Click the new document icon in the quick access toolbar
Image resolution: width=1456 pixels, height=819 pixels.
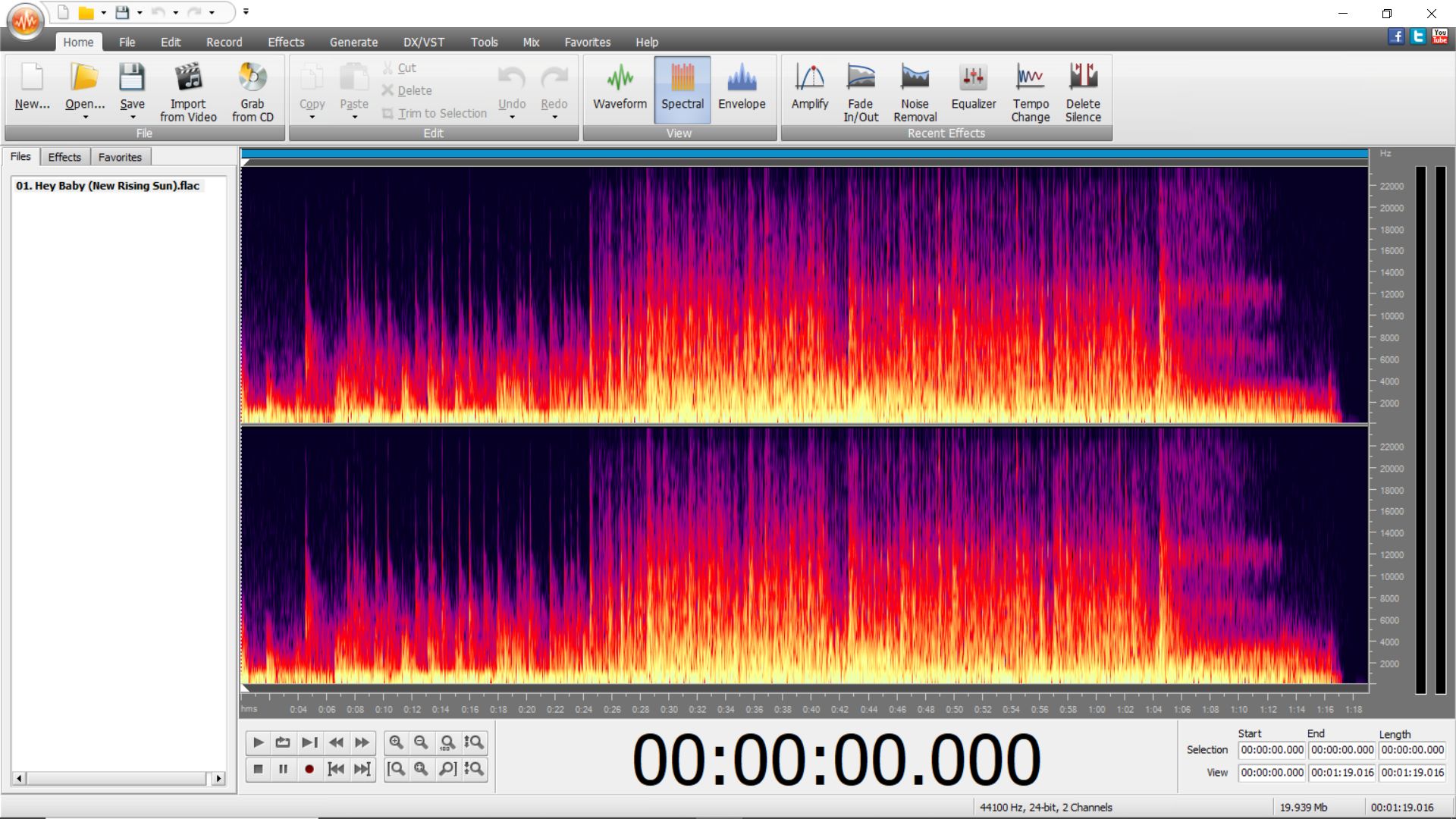tap(64, 12)
